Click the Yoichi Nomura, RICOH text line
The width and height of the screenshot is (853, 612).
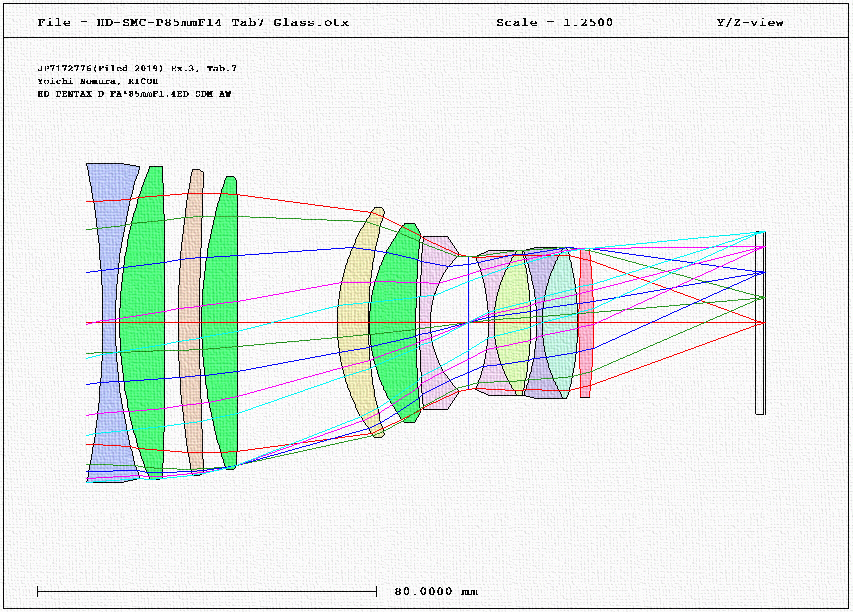point(98,81)
